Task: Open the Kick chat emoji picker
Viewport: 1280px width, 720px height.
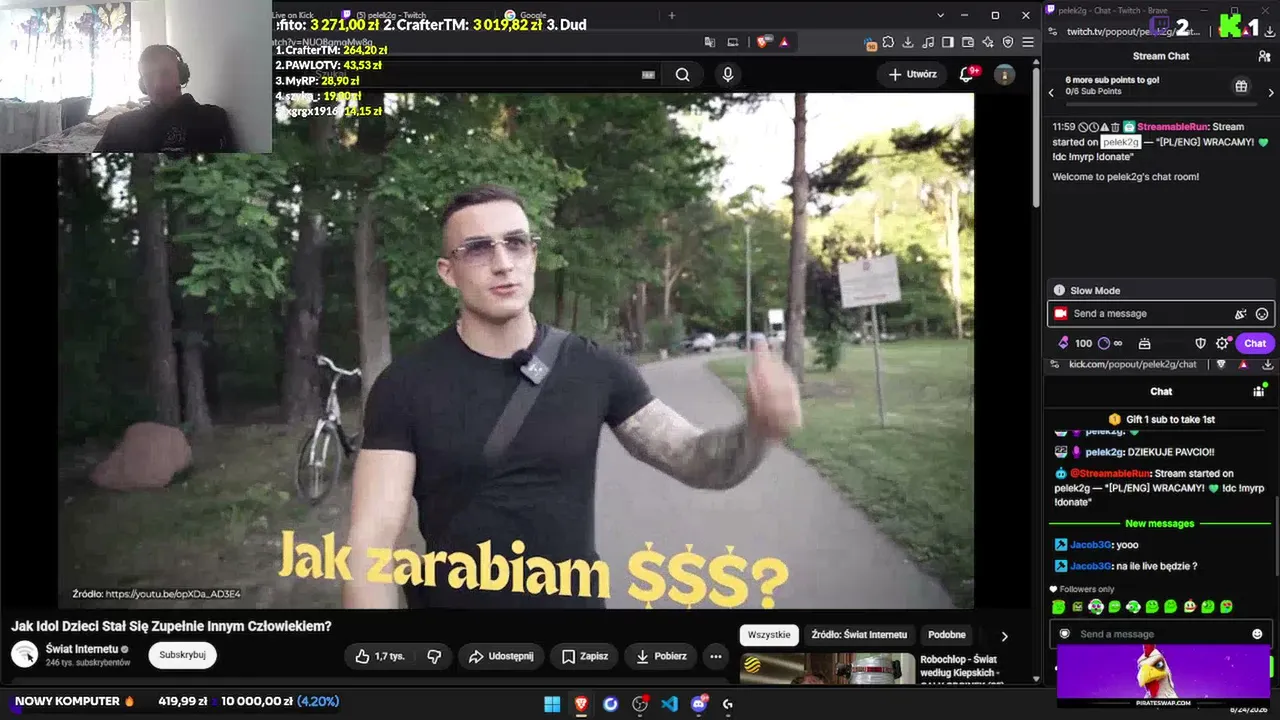Action: click(1257, 634)
